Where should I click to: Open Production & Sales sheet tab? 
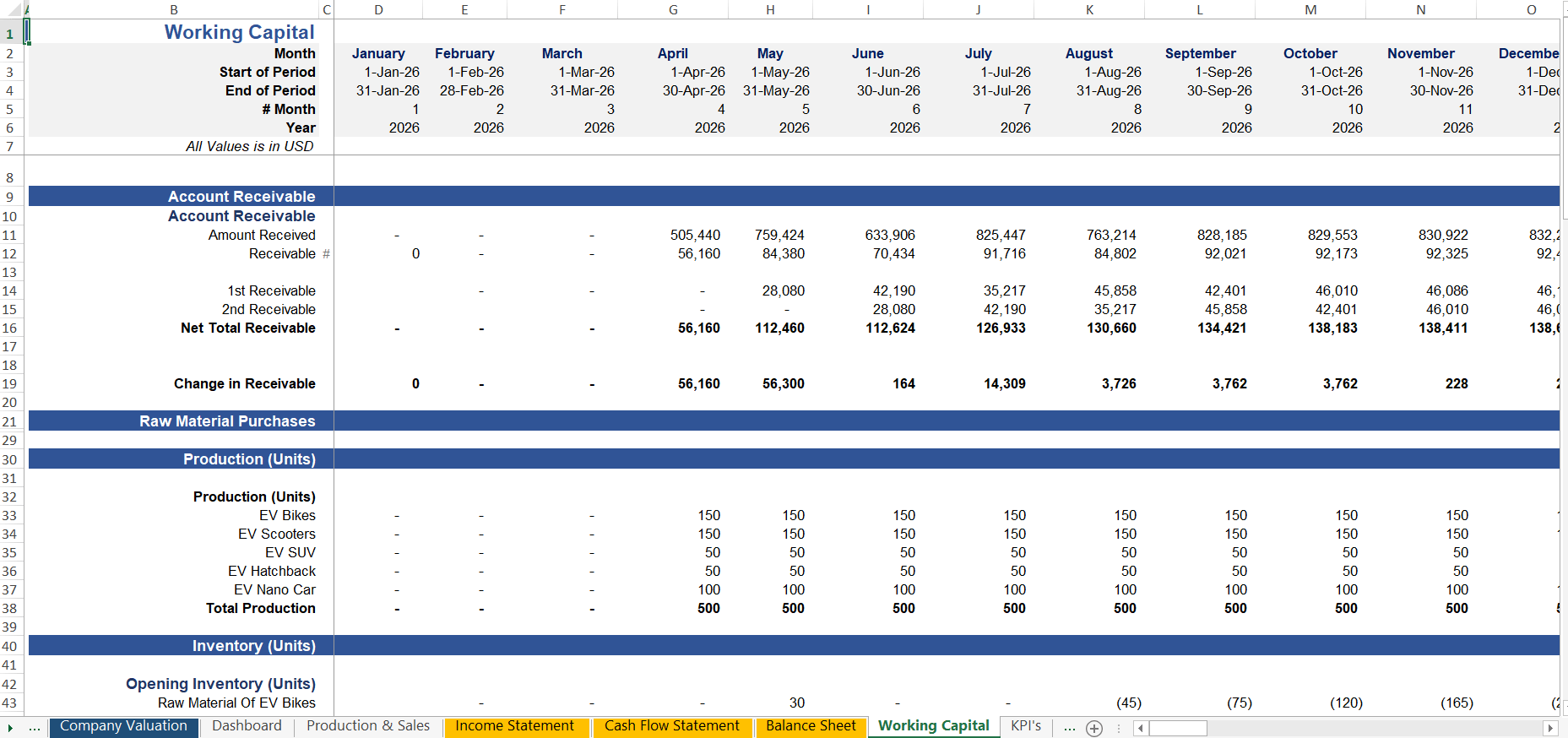(x=367, y=726)
